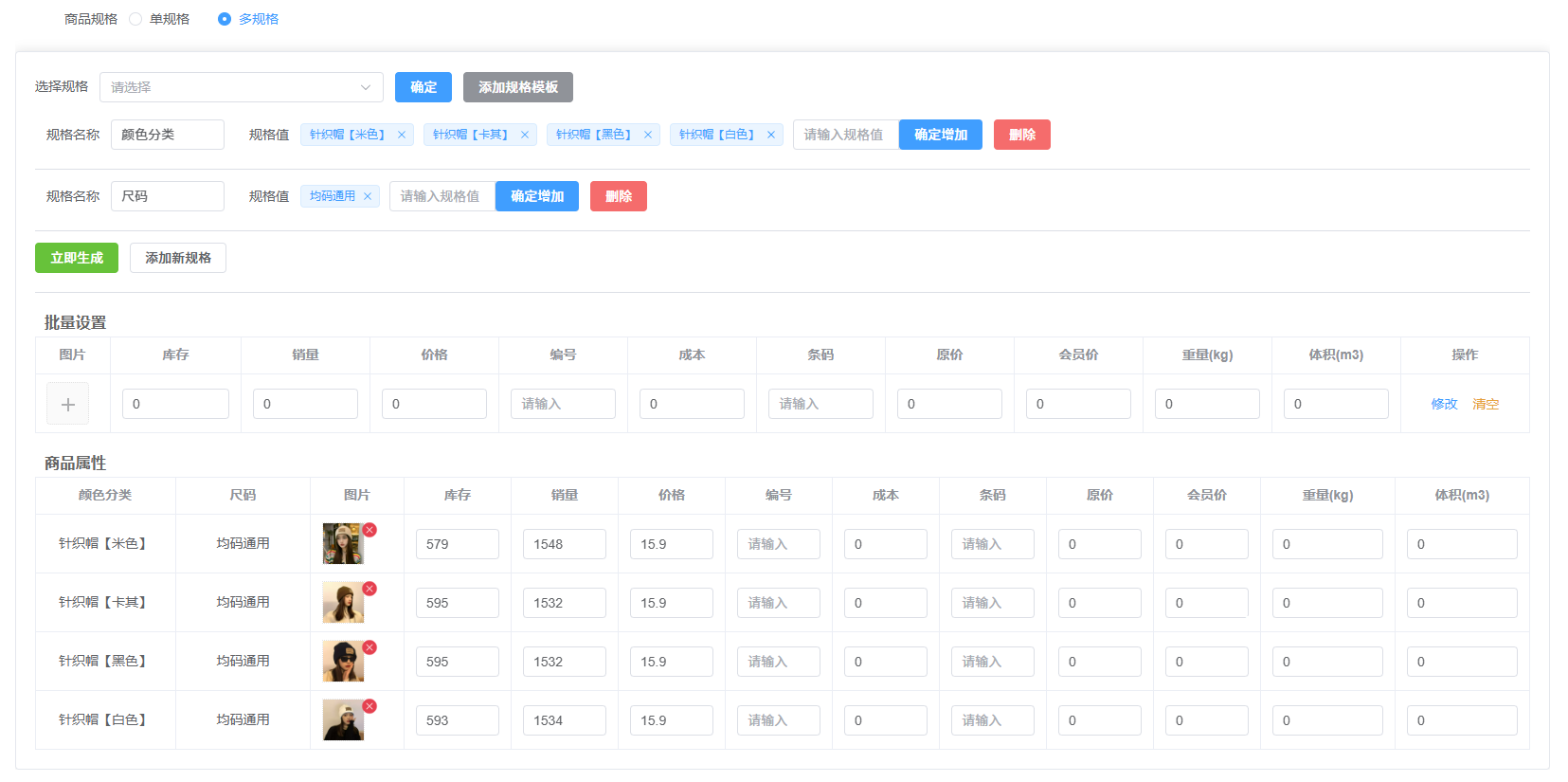Click the 修改 link in batch settings
This screenshot has width=1568, height=782.
point(1444,404)
